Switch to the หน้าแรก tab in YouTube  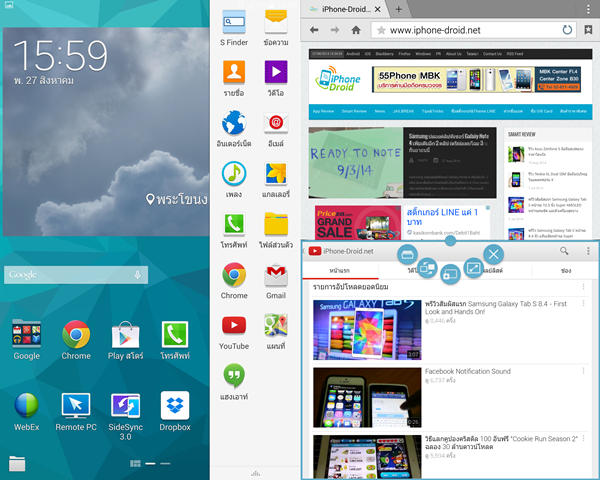pyautogui.click(x=340, y=270)
